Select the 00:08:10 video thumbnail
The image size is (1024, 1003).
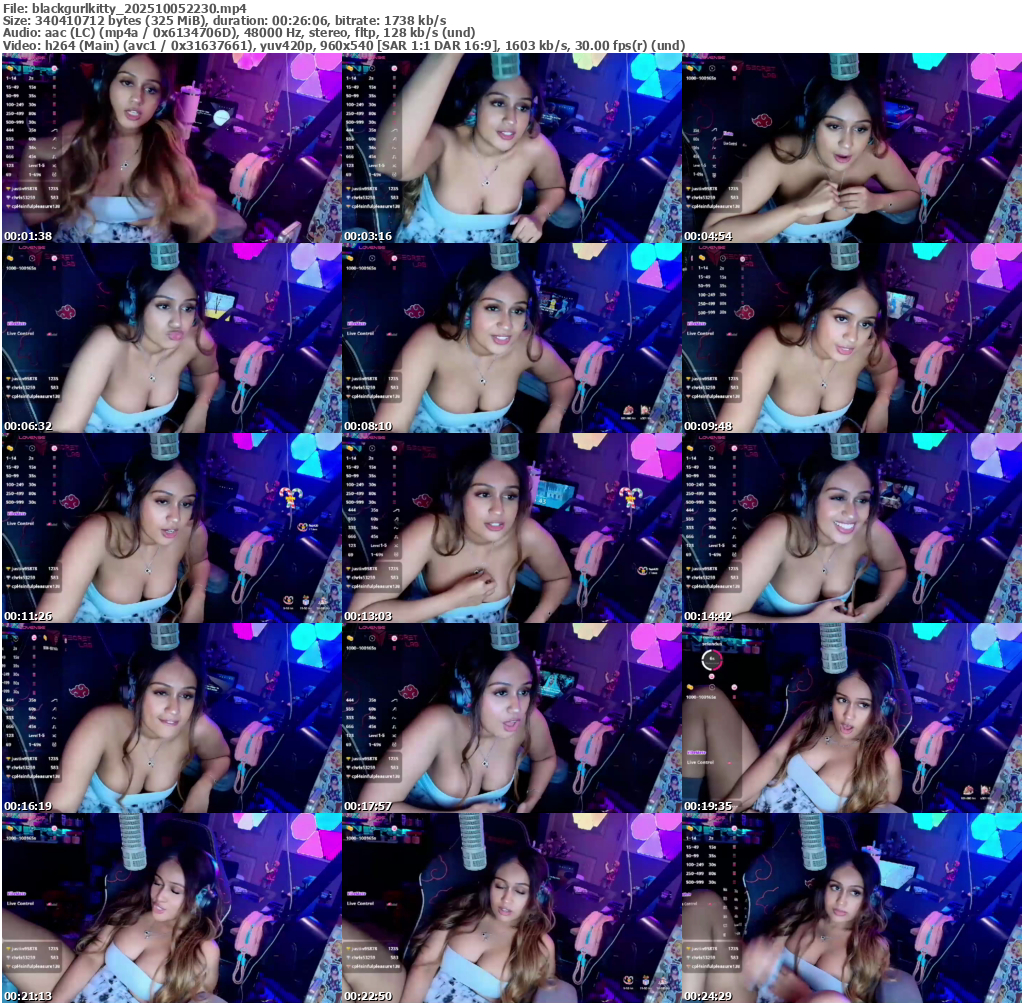coord(511,338)
